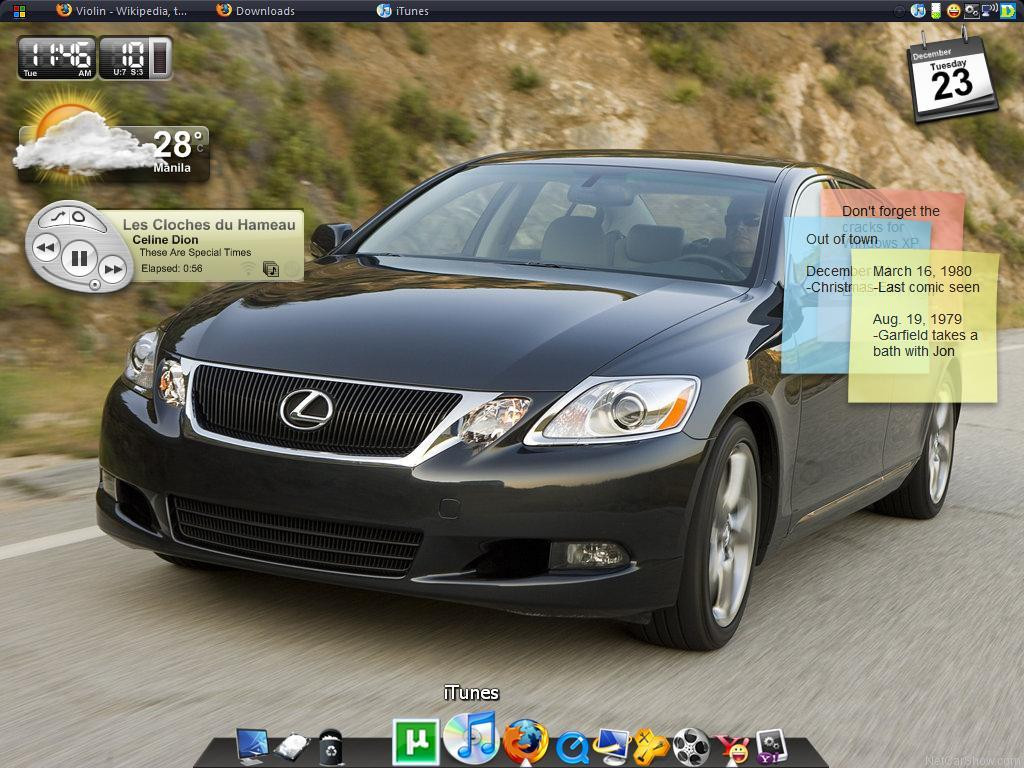
Task: Launch QuickTime Player from the dock
Action: pos(573,748)
